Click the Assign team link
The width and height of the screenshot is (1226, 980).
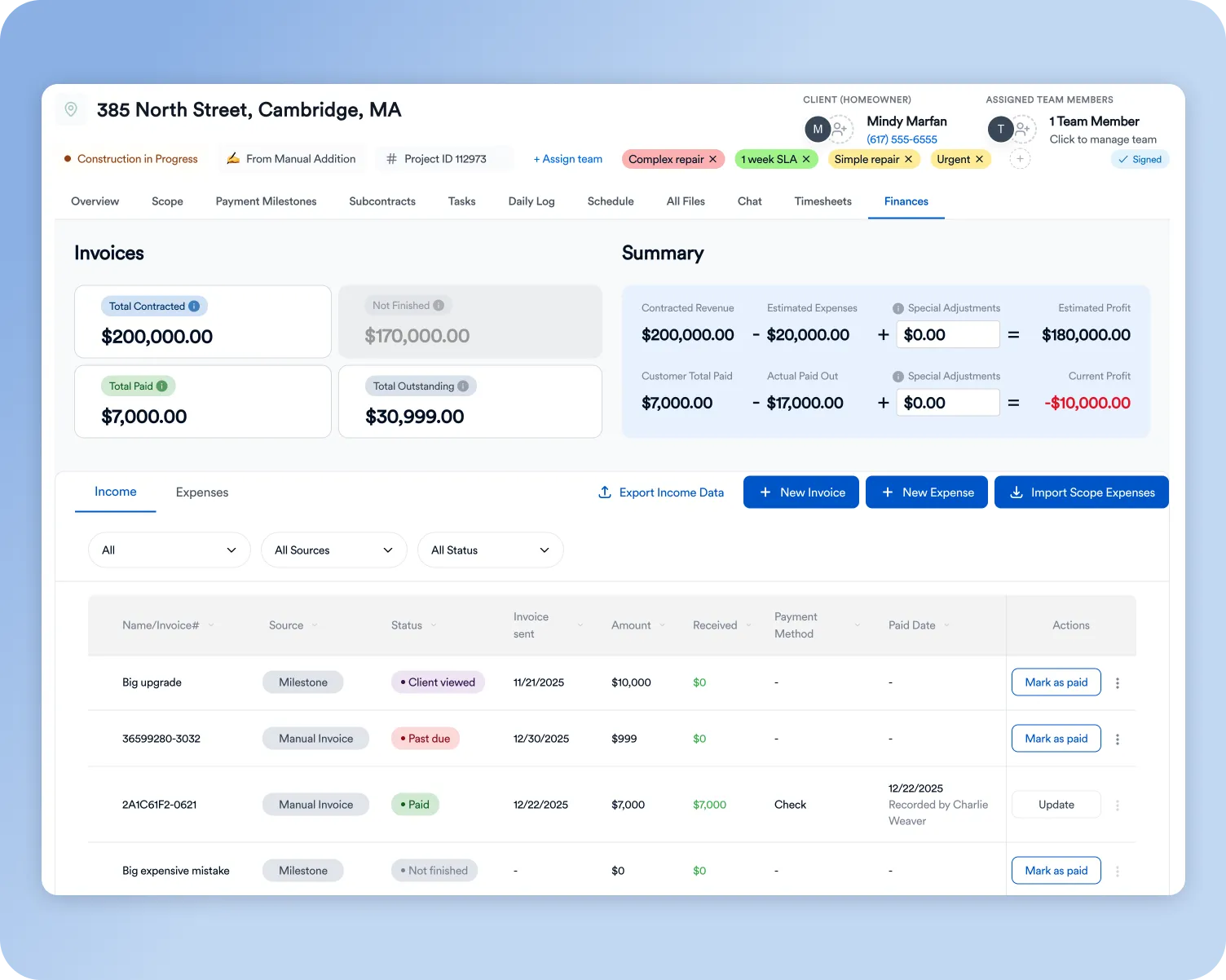[568, 159]
